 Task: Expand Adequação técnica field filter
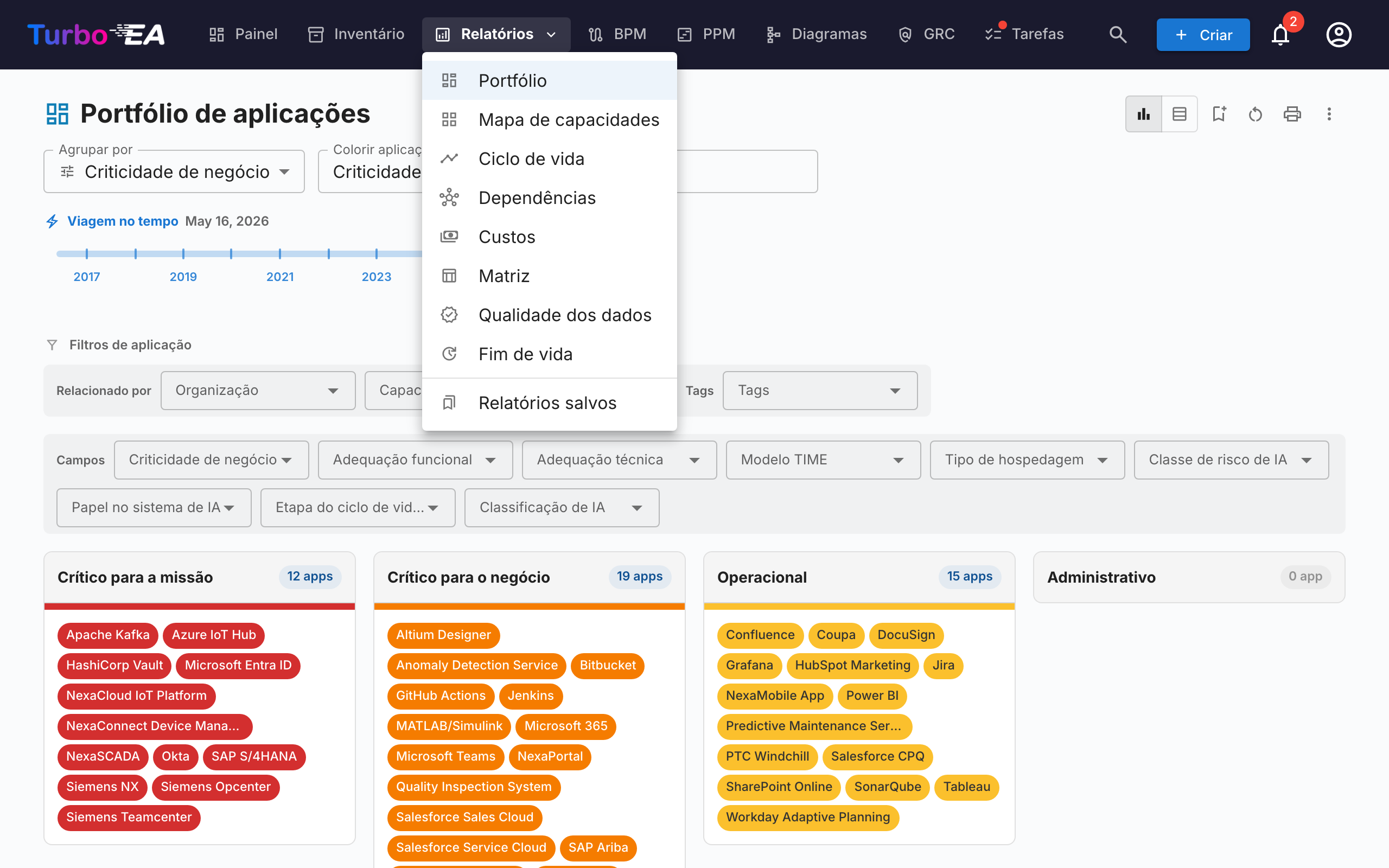coord(619,460)
